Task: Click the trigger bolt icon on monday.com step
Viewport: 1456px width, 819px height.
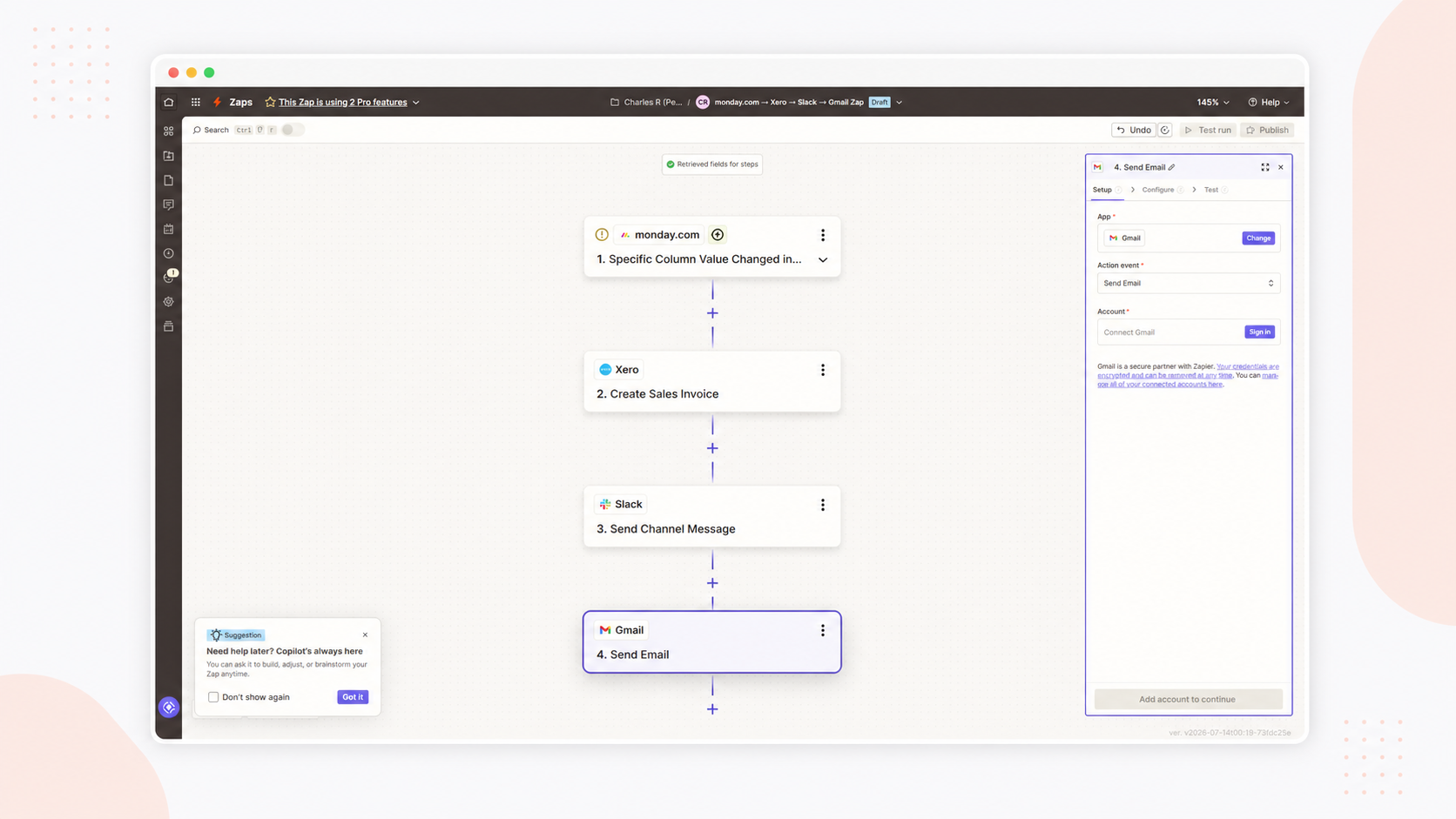Action: 718,235
